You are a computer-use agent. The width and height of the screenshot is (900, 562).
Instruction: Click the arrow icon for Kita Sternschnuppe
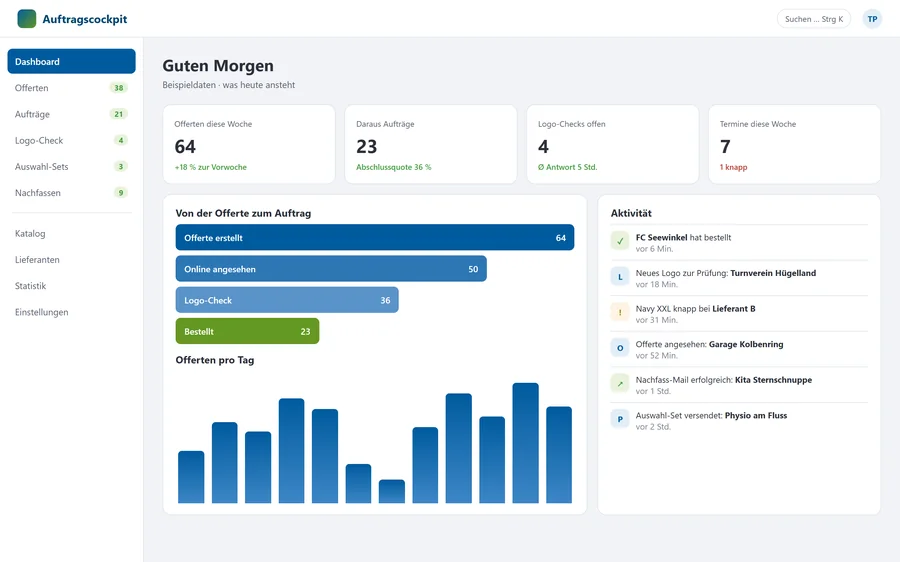click(x=620, y=383)
